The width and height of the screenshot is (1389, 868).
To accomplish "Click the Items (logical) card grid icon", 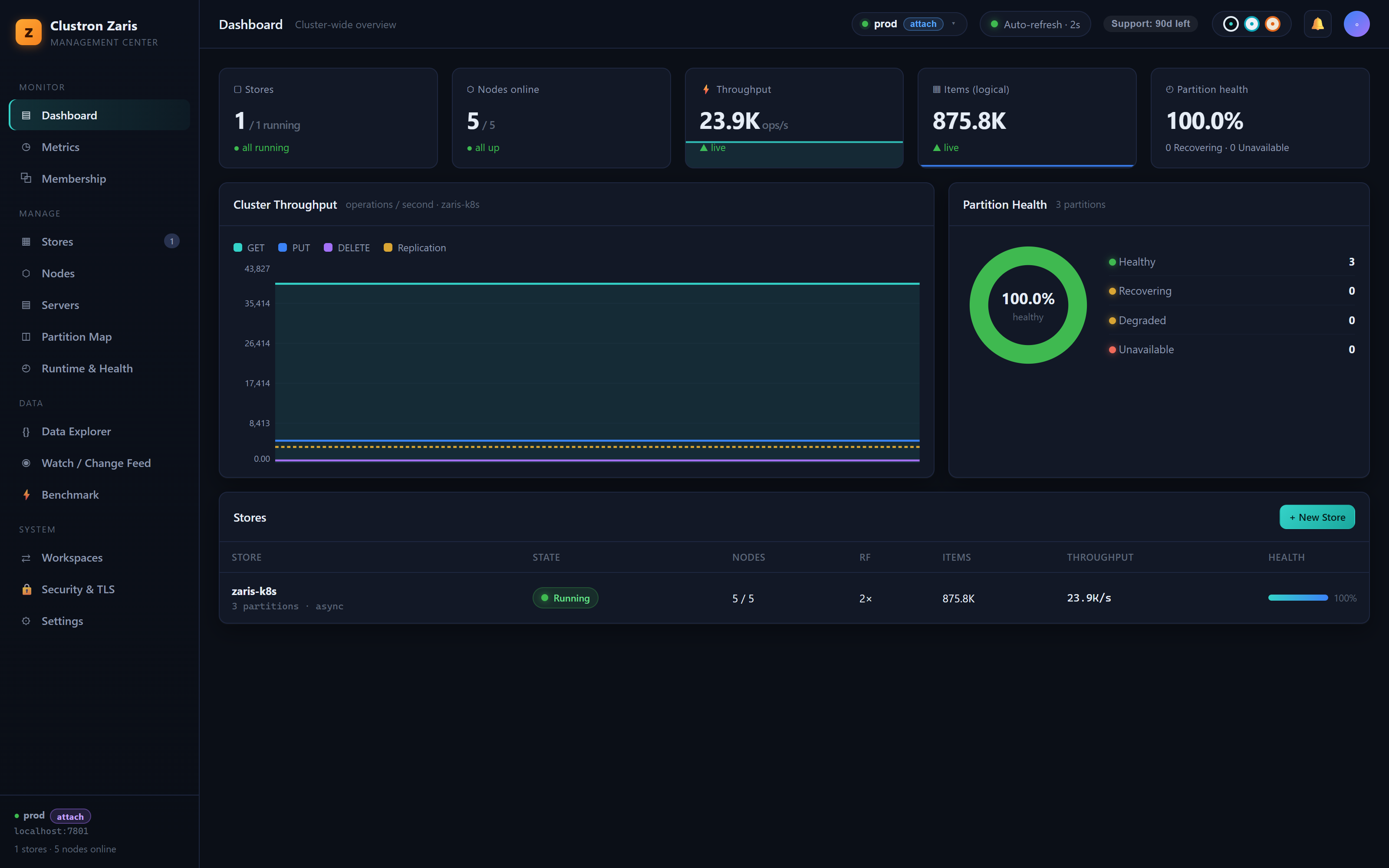I will tap(937, 89).
